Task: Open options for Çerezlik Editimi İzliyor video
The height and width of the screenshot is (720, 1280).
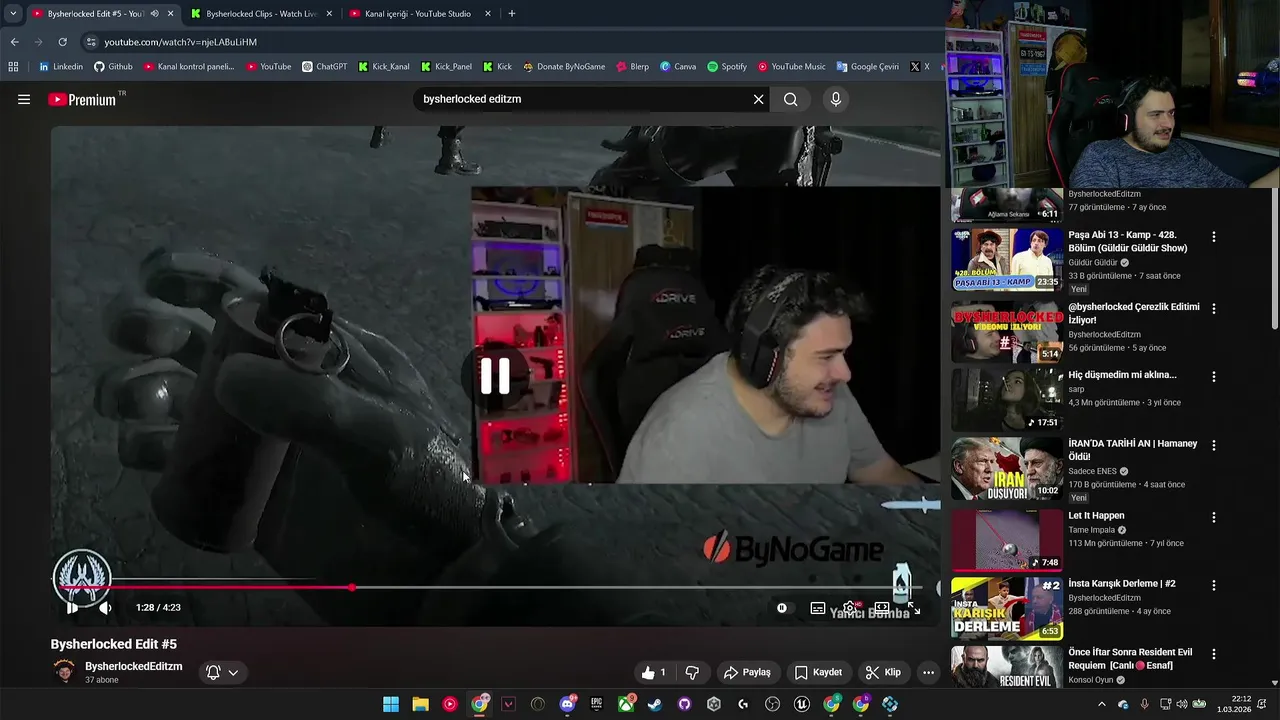Action: pyautogui.click(x=1214, y=309)
